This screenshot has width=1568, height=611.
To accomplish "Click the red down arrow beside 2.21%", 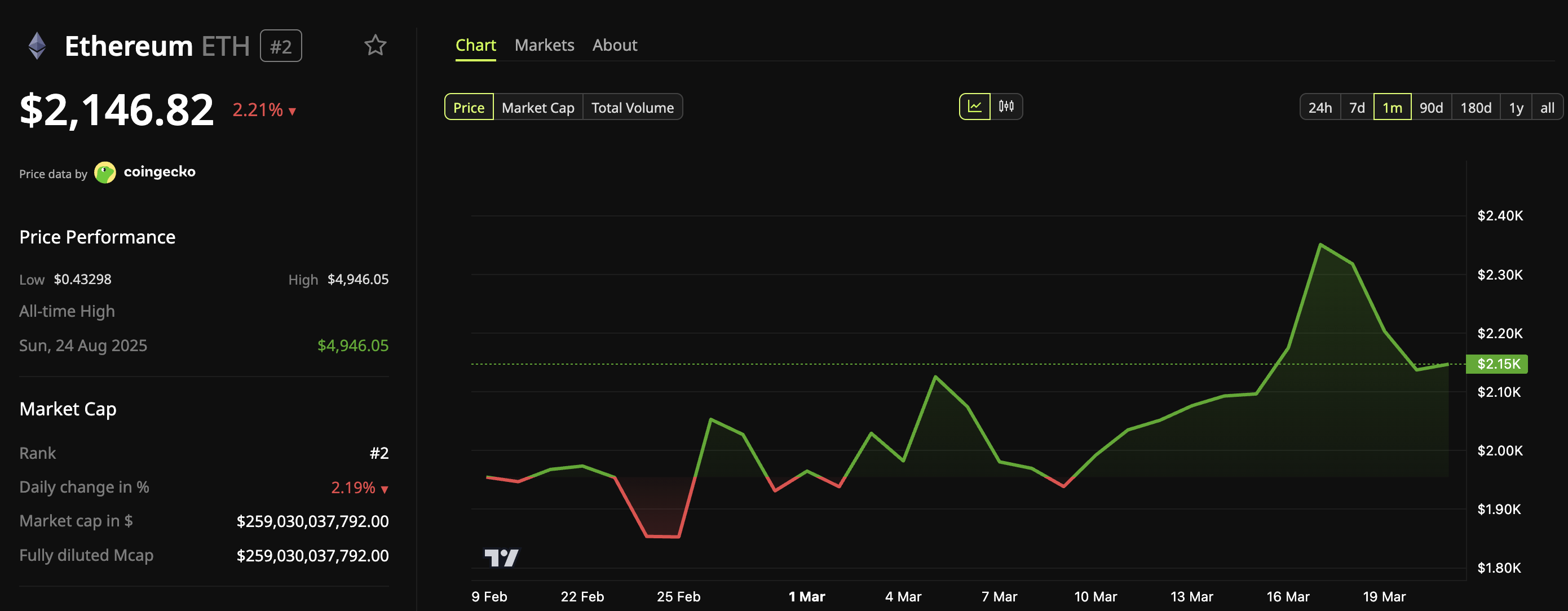I will pos(292,112).
